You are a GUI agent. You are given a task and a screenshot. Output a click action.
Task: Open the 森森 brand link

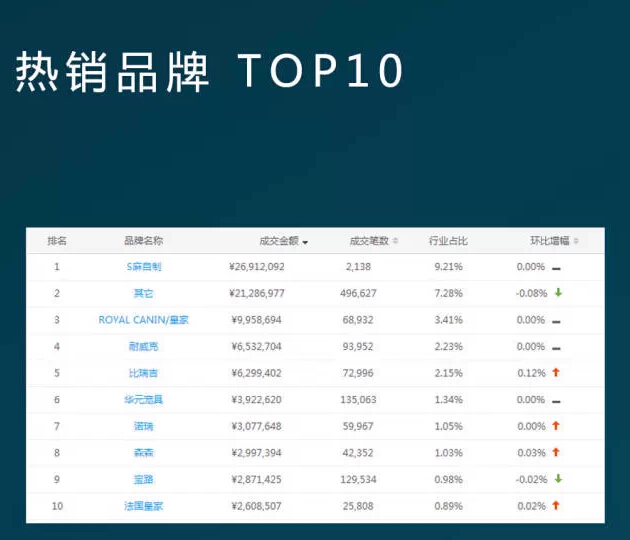143,453
